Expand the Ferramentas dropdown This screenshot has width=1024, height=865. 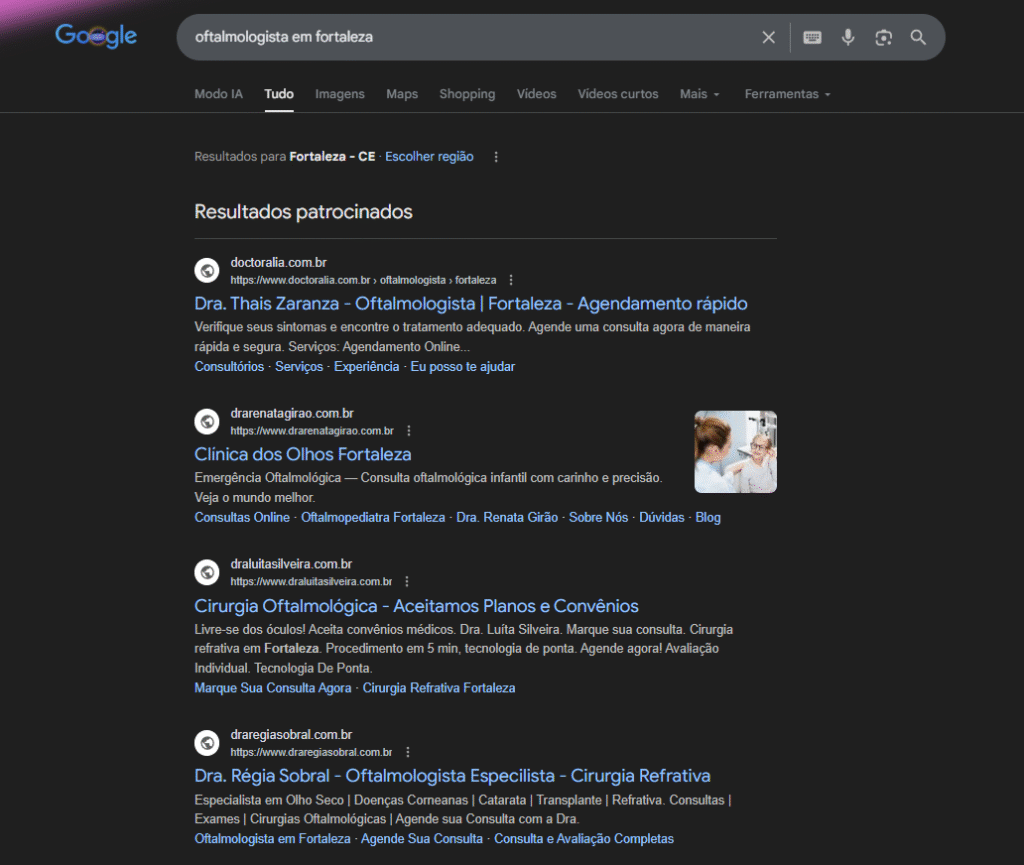(x=788, y=94)
